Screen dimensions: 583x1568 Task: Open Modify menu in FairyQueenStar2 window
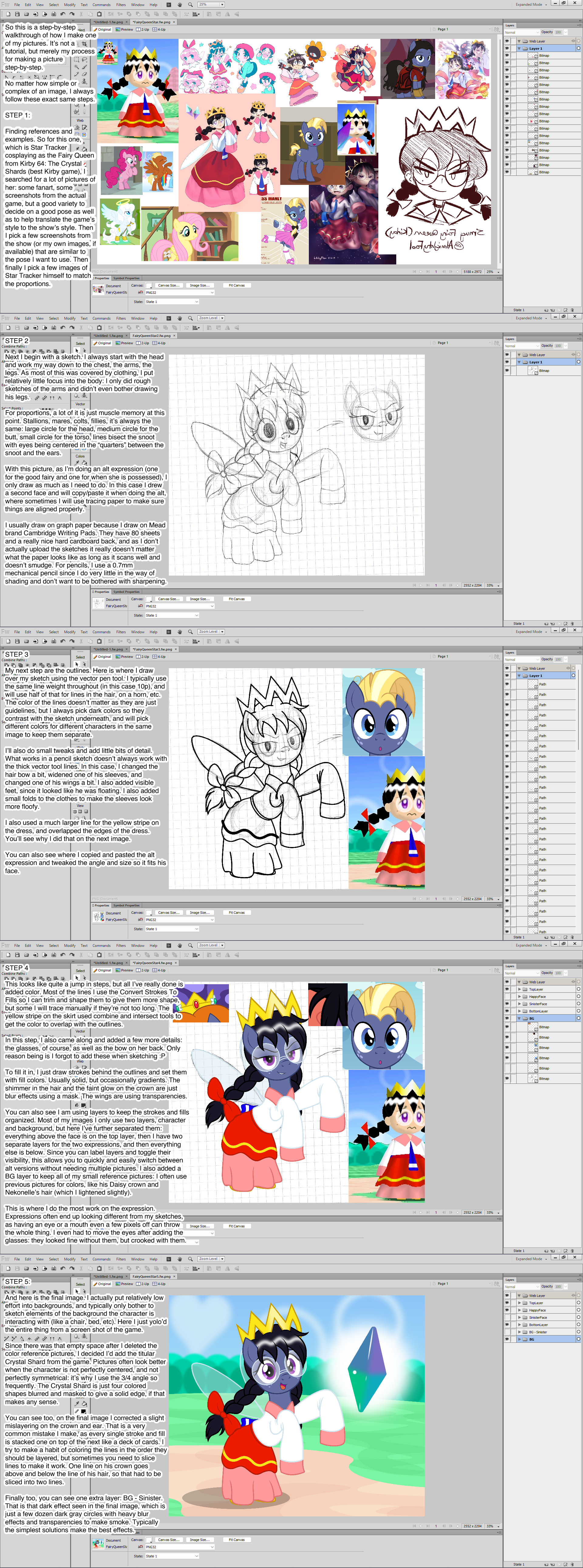click(x=70, y=318)
